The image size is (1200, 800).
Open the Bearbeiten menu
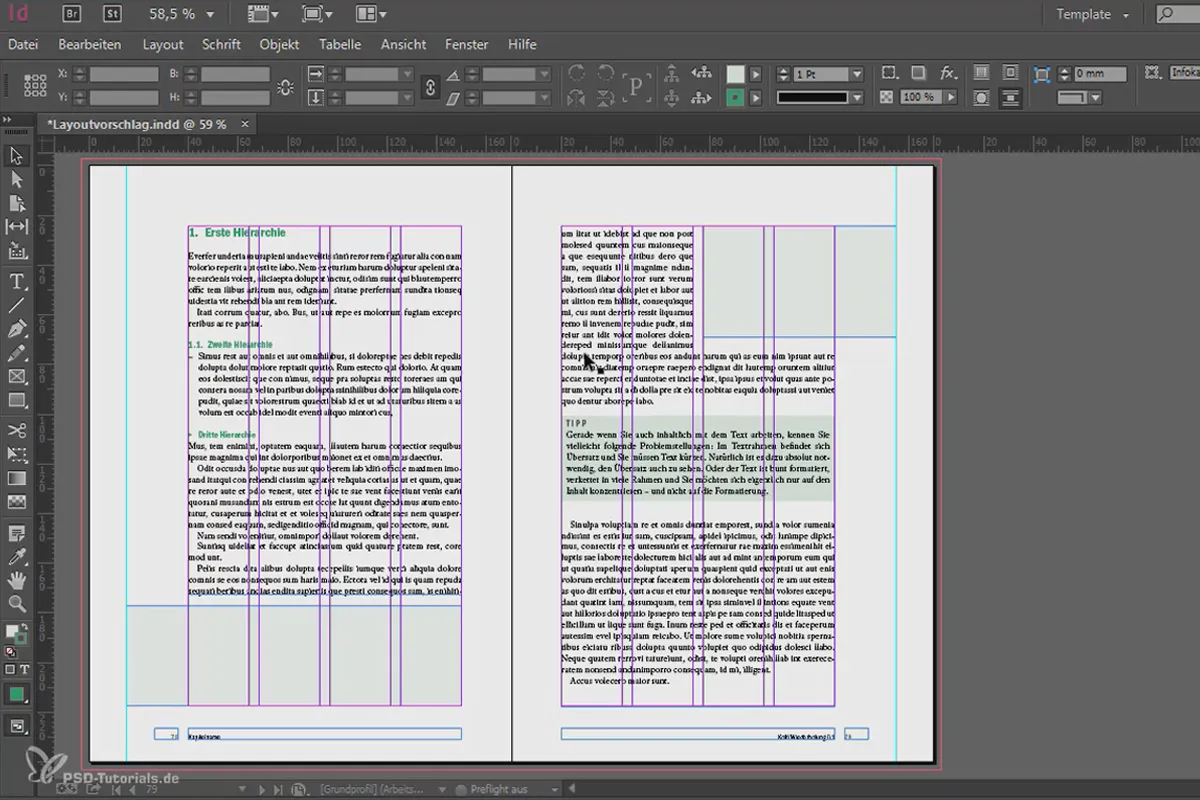point(90,45)
